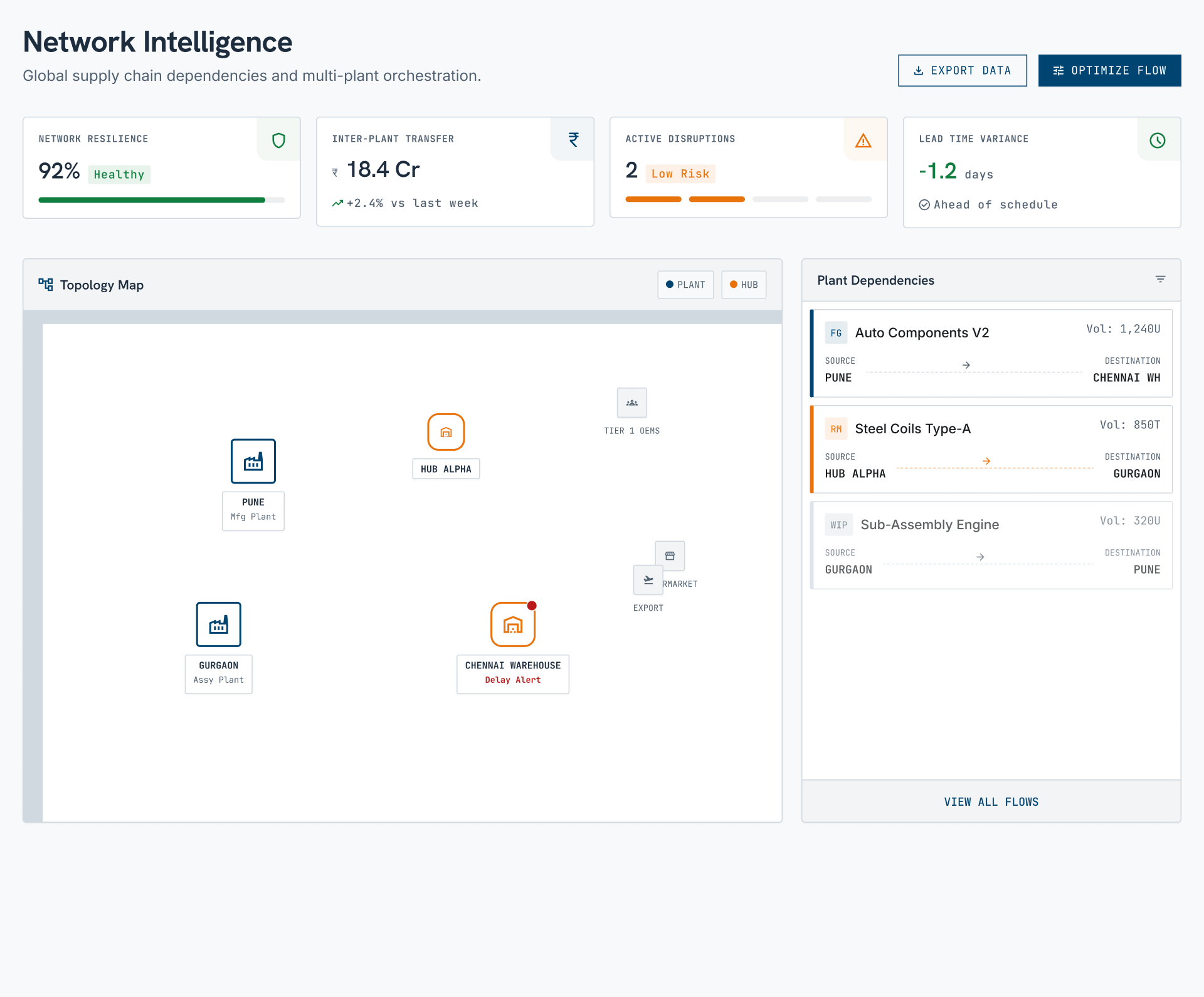Click the PUNE Mfg Plant label

tap(253, 511)
